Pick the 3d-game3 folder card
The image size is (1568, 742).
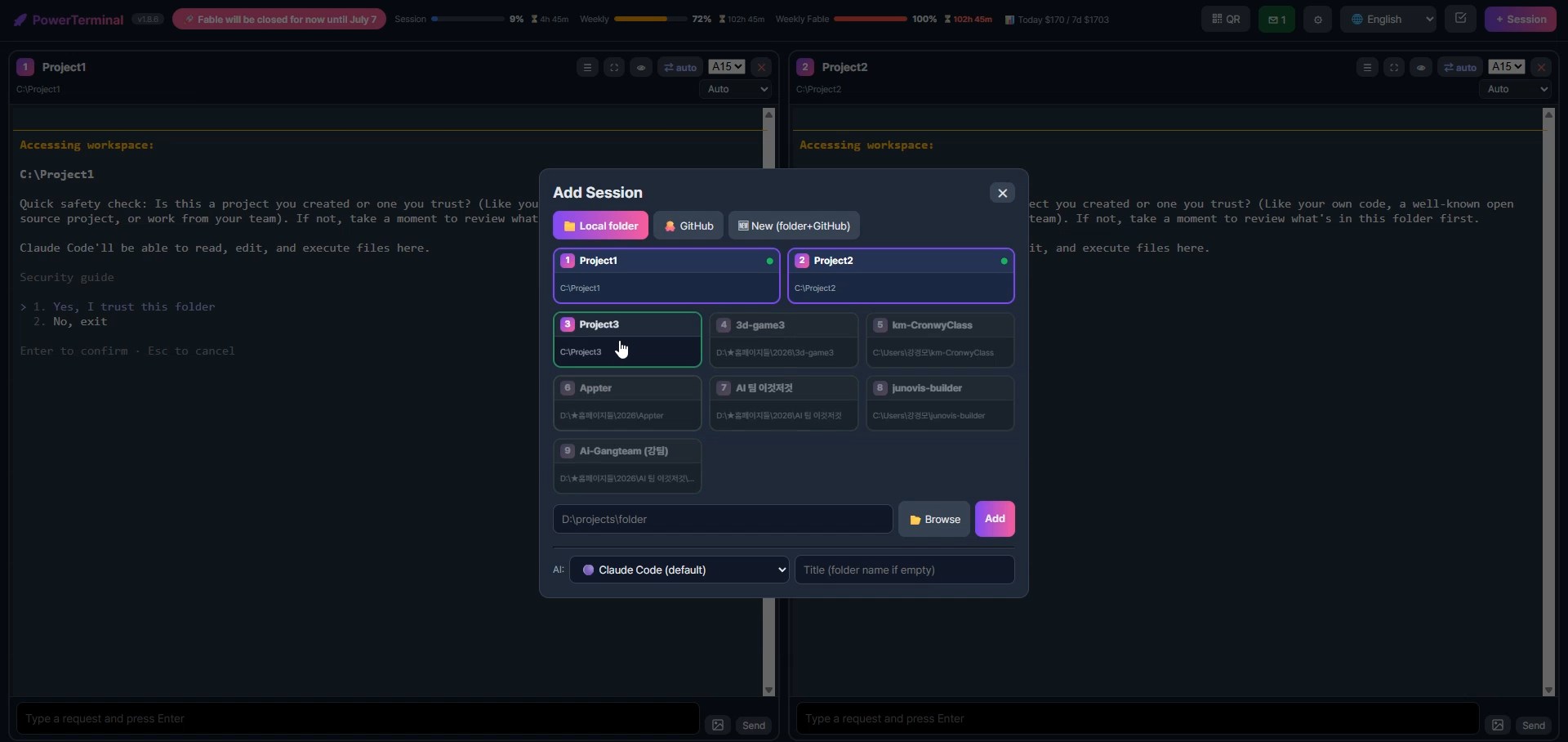(784, 340)
